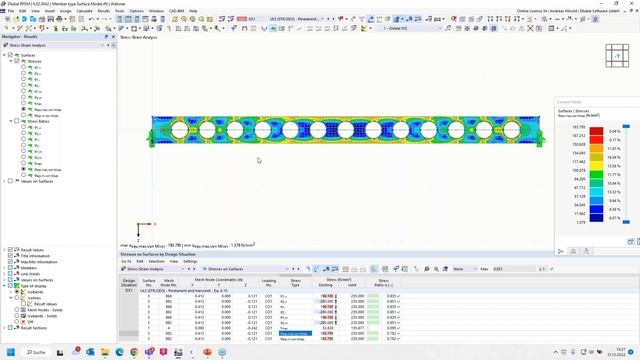Click the Stress Type column header
The width and height of the screenshot is (640, 360).
point(296,282)
